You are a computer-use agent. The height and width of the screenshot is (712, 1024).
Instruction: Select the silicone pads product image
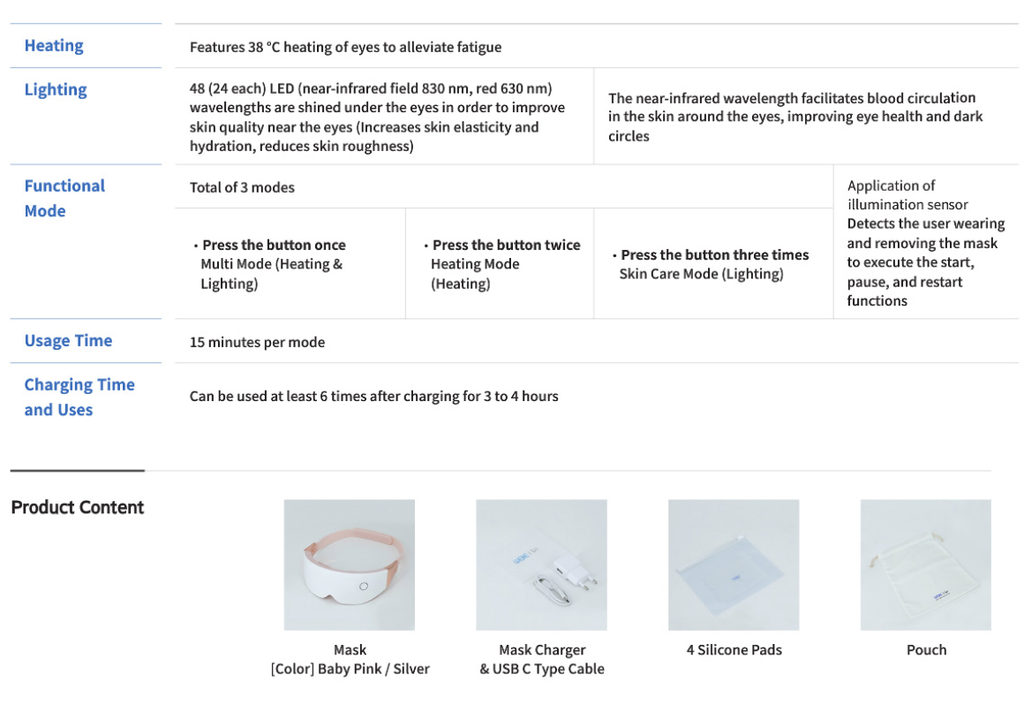[733, 565]
